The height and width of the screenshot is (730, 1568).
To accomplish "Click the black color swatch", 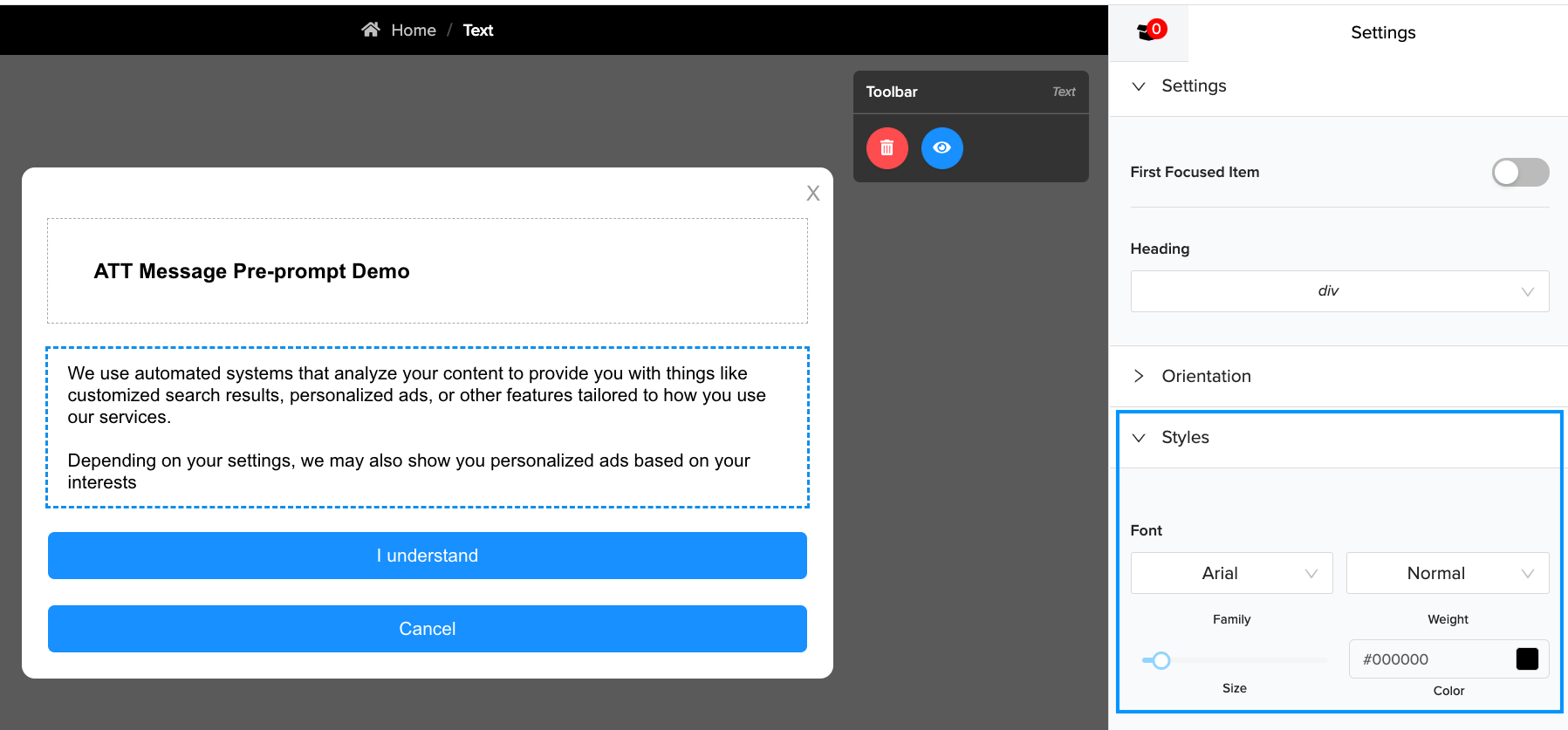I will [1526, 659].
